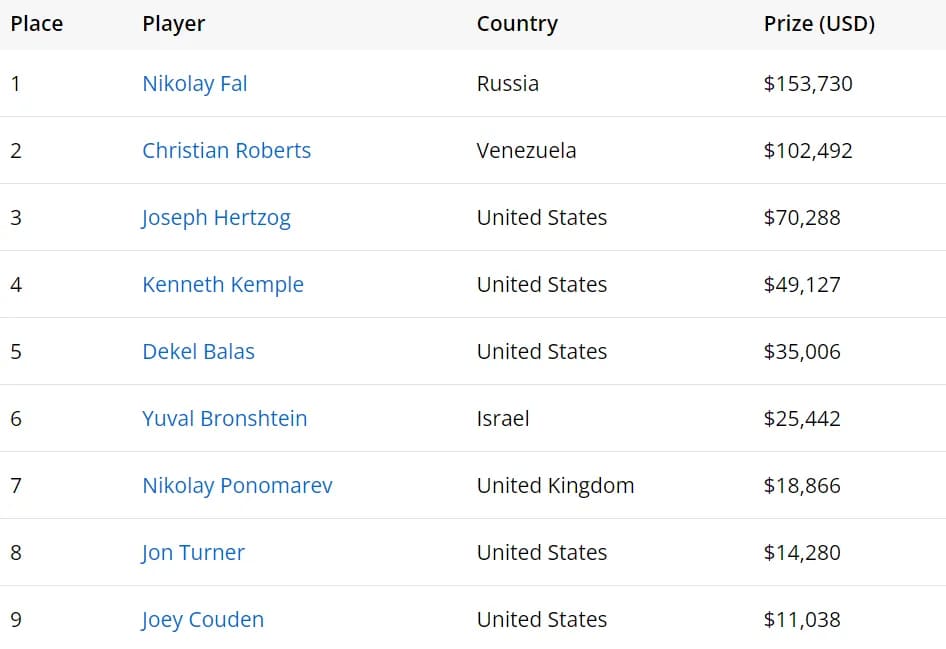
Task: Open Christian Roberts player profile
Action: click(226, 150)
